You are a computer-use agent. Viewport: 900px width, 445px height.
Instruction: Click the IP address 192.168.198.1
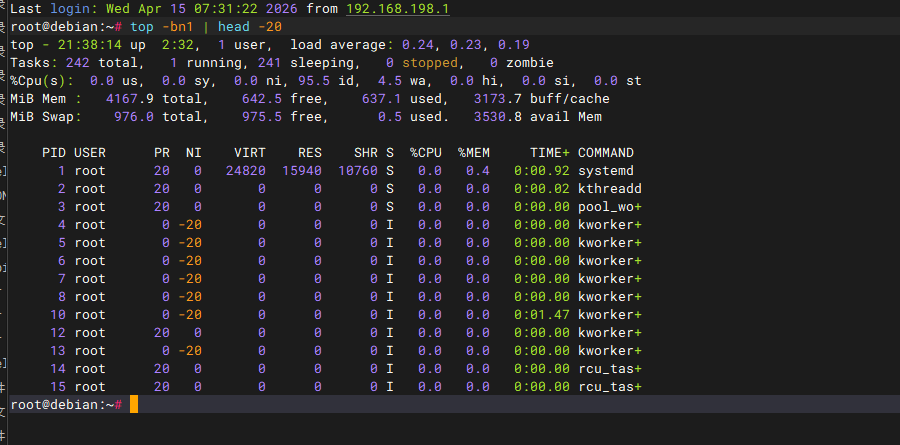tap(398, 9)
